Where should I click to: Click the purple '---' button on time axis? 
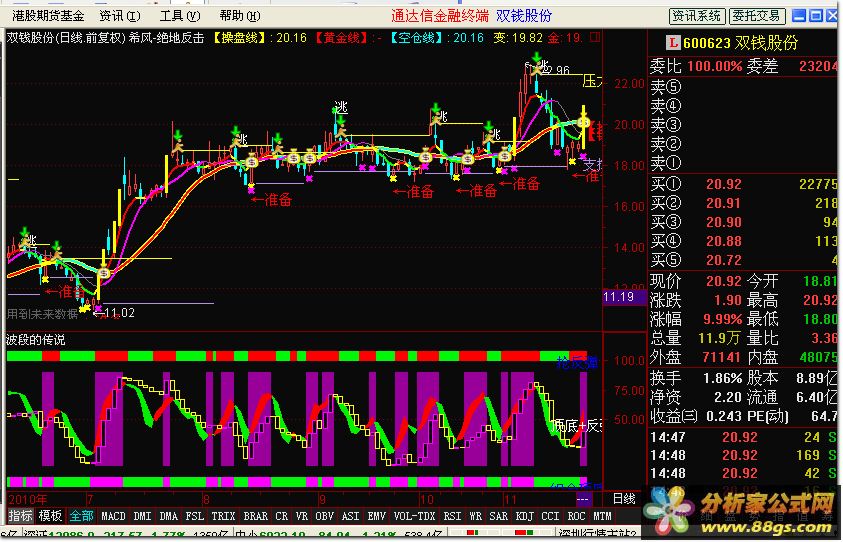pos(583,500)
